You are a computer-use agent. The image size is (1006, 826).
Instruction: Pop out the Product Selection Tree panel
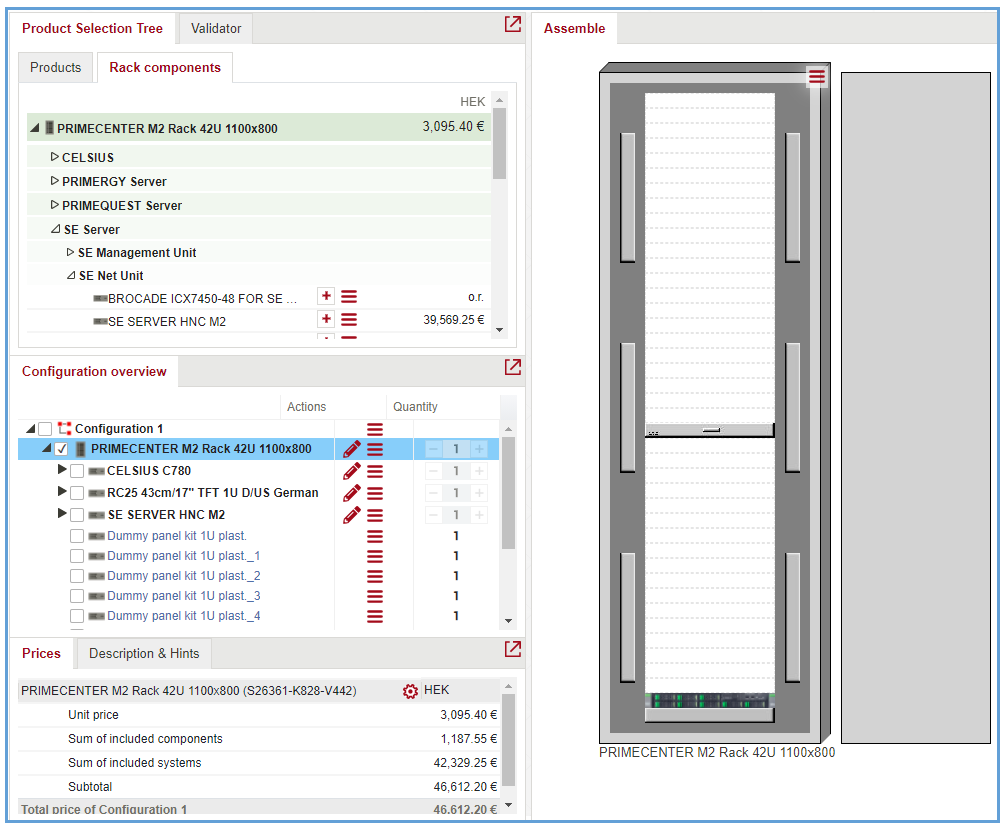[x=512, y=24]
